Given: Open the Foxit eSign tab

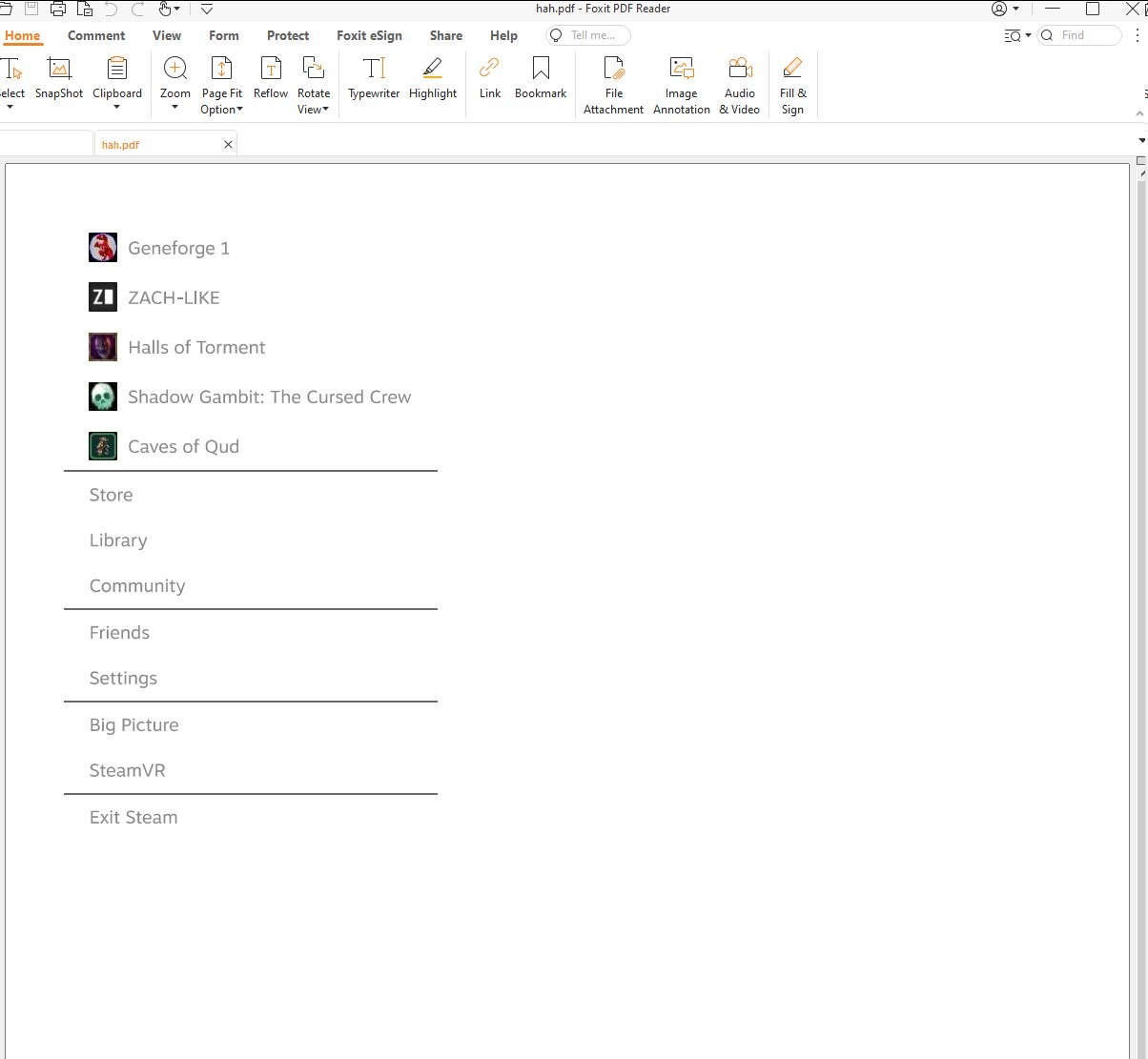Looking at the screenshot, I should pyautogui.click(x=369, y=35).
